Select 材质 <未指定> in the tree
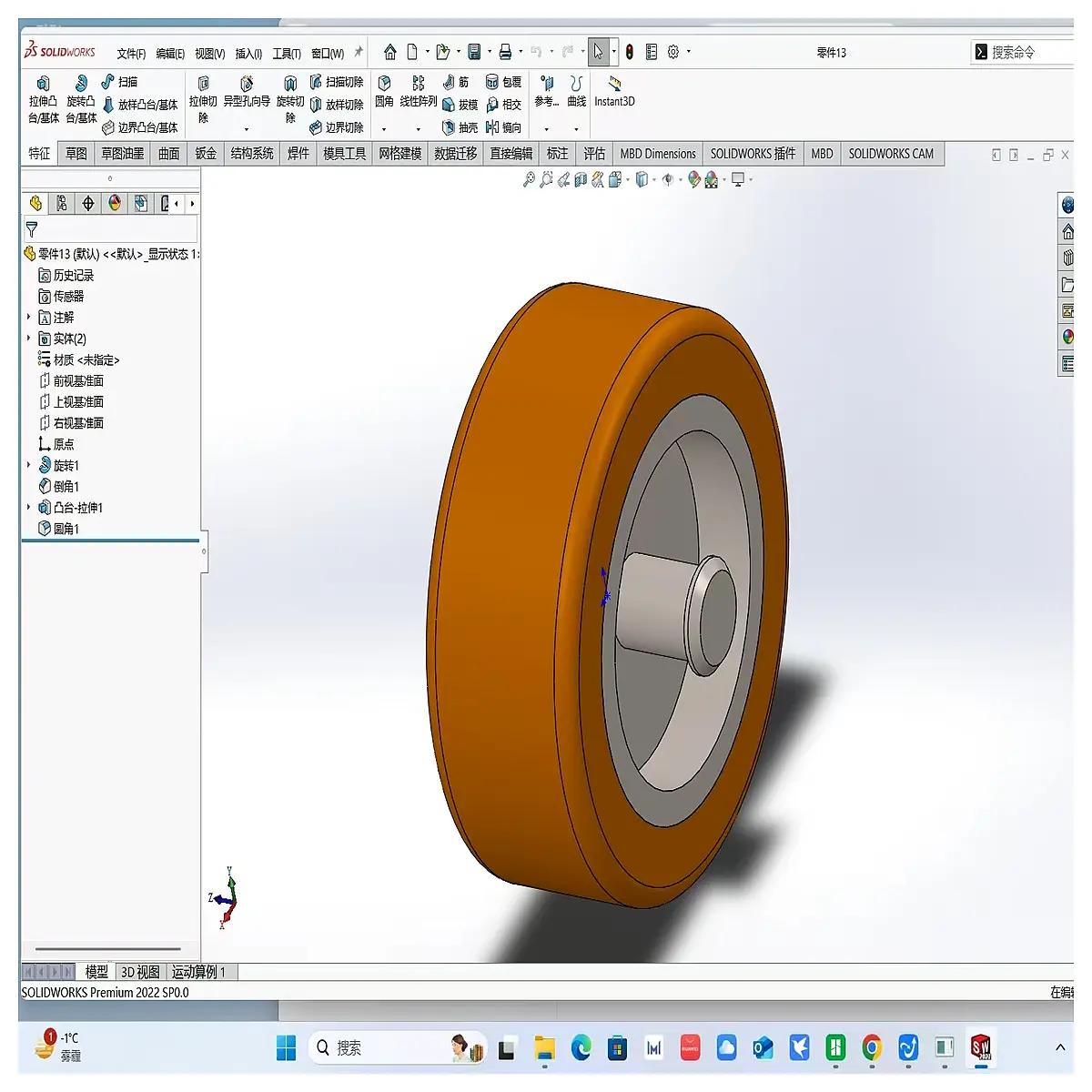 click(78, 359)
